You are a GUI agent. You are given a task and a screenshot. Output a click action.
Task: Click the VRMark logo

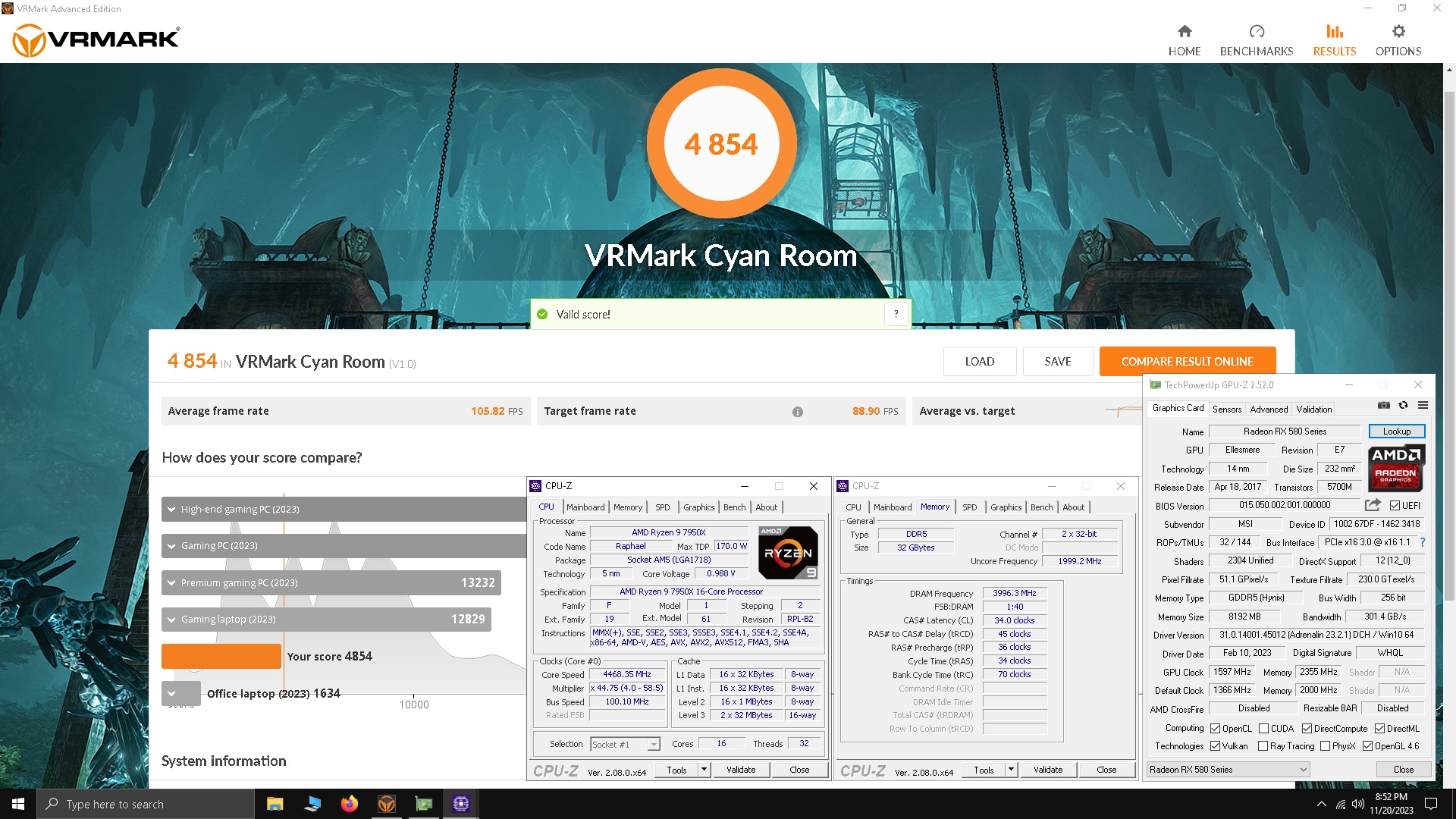pyautogui.click(x=96, y=40)
